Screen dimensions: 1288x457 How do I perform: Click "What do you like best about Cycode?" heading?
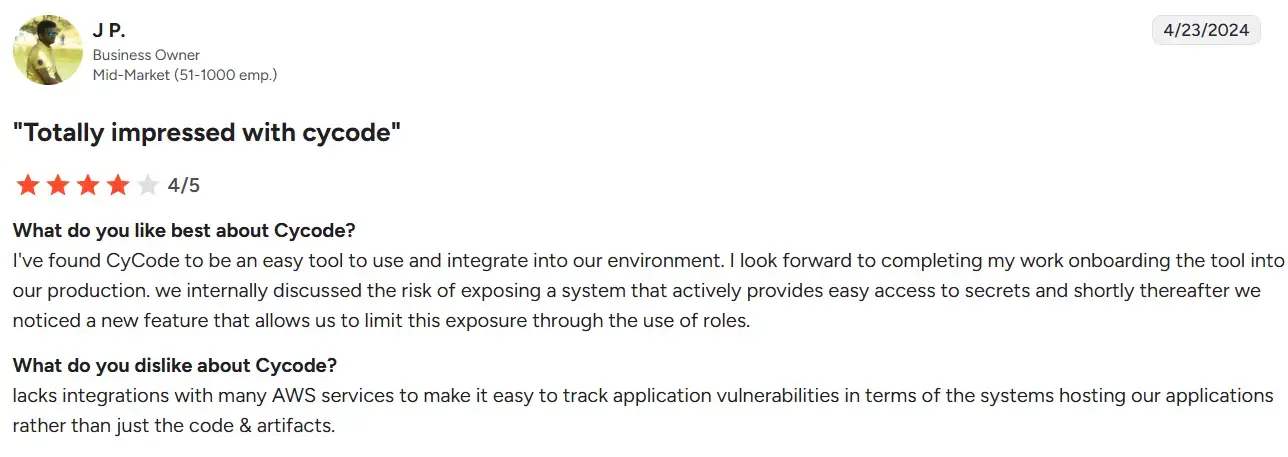tap(184, 231)
